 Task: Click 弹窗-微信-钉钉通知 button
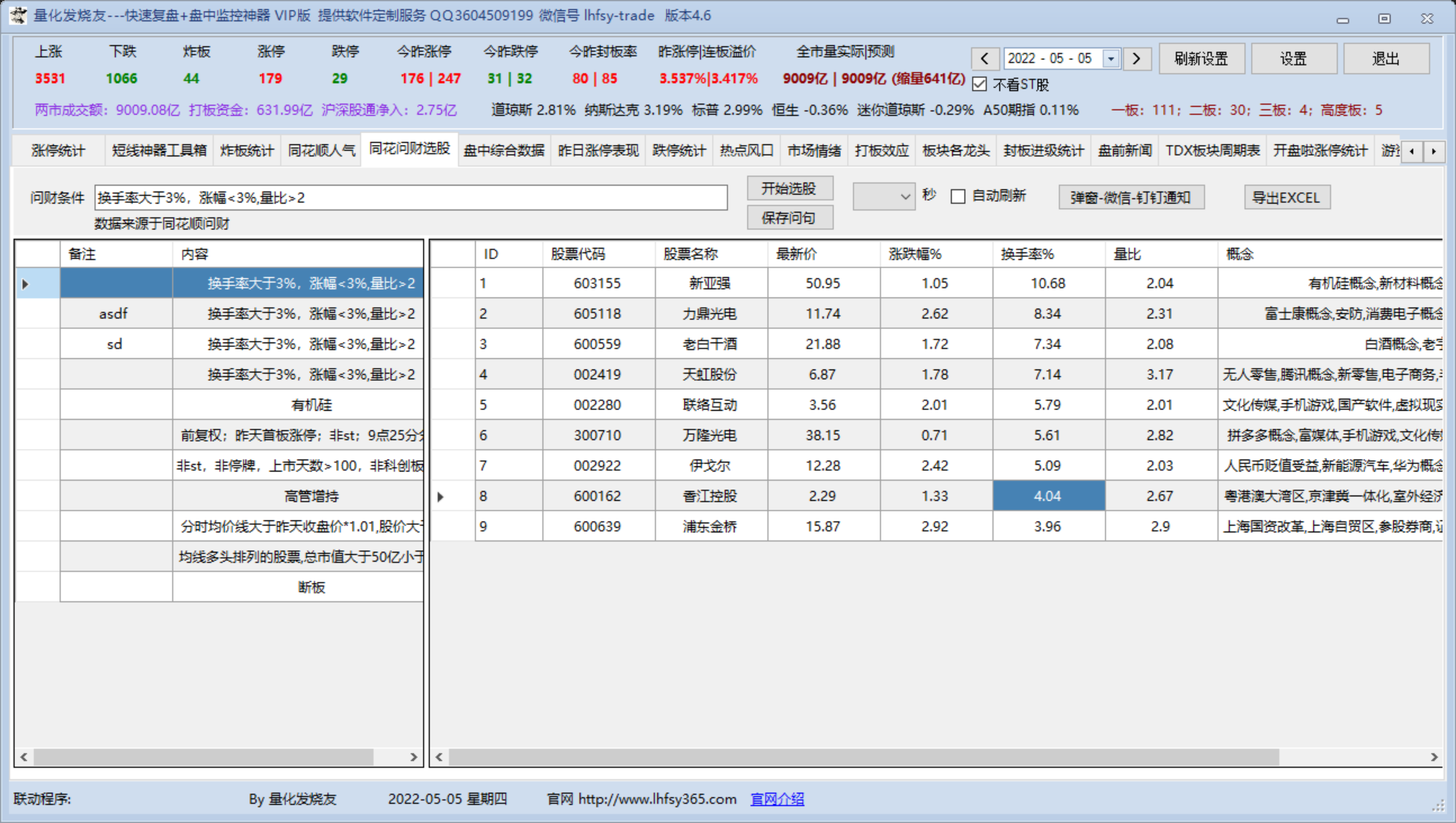(x=1131, y=197)
